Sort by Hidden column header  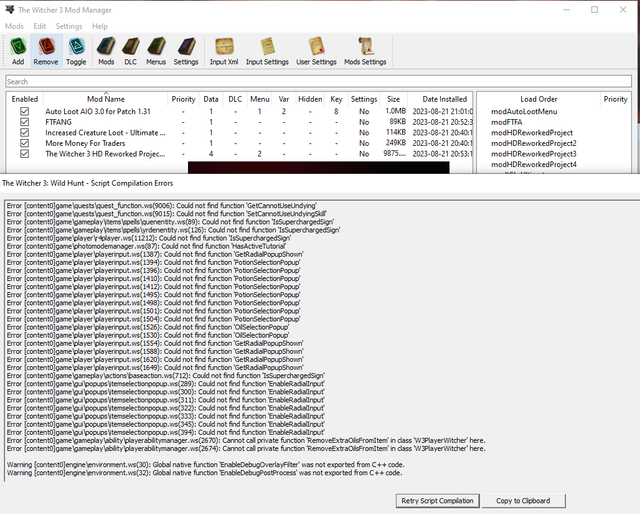[x=310, y=99]
